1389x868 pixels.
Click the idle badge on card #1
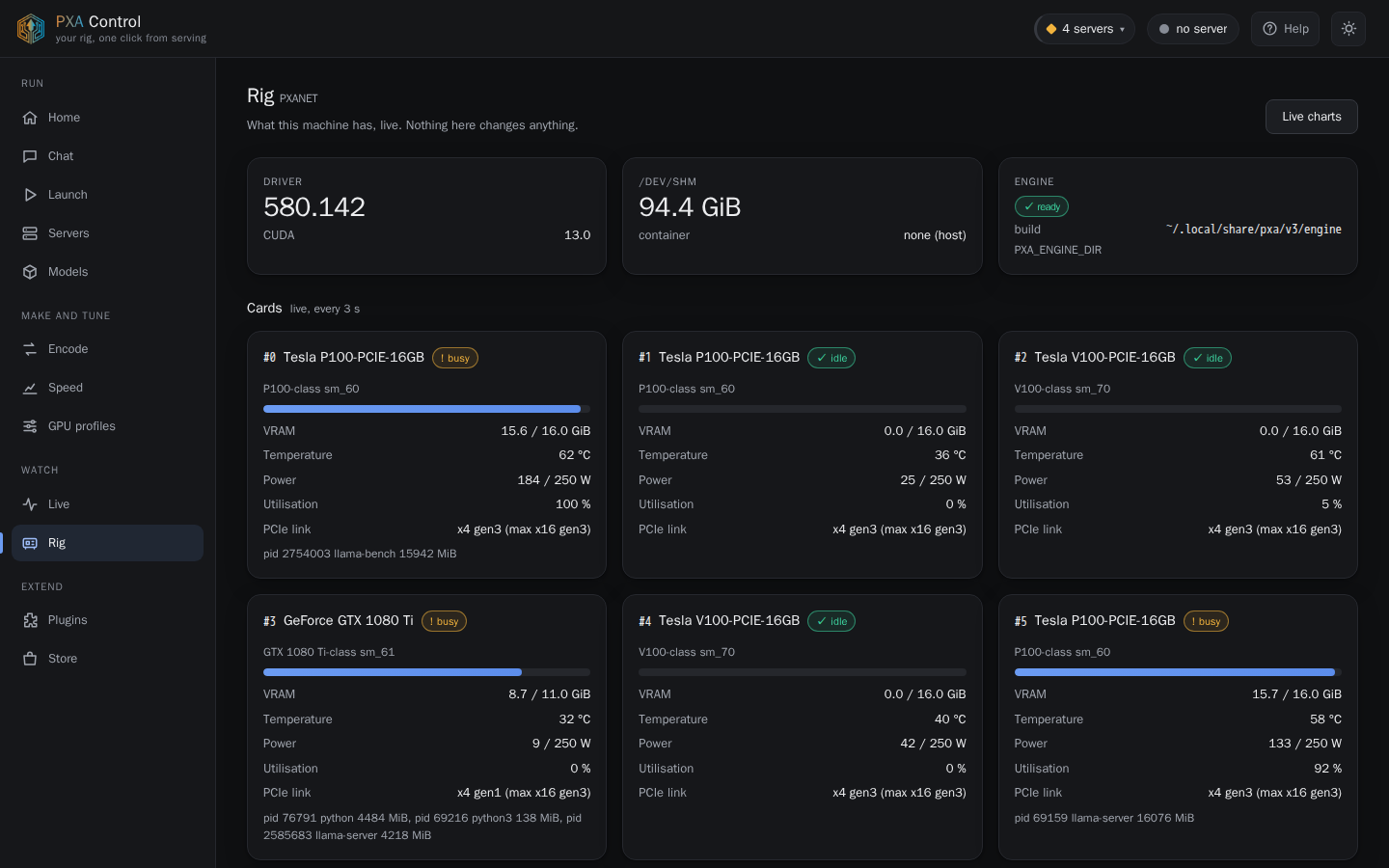pyautogui.click(x=831, y=358)
